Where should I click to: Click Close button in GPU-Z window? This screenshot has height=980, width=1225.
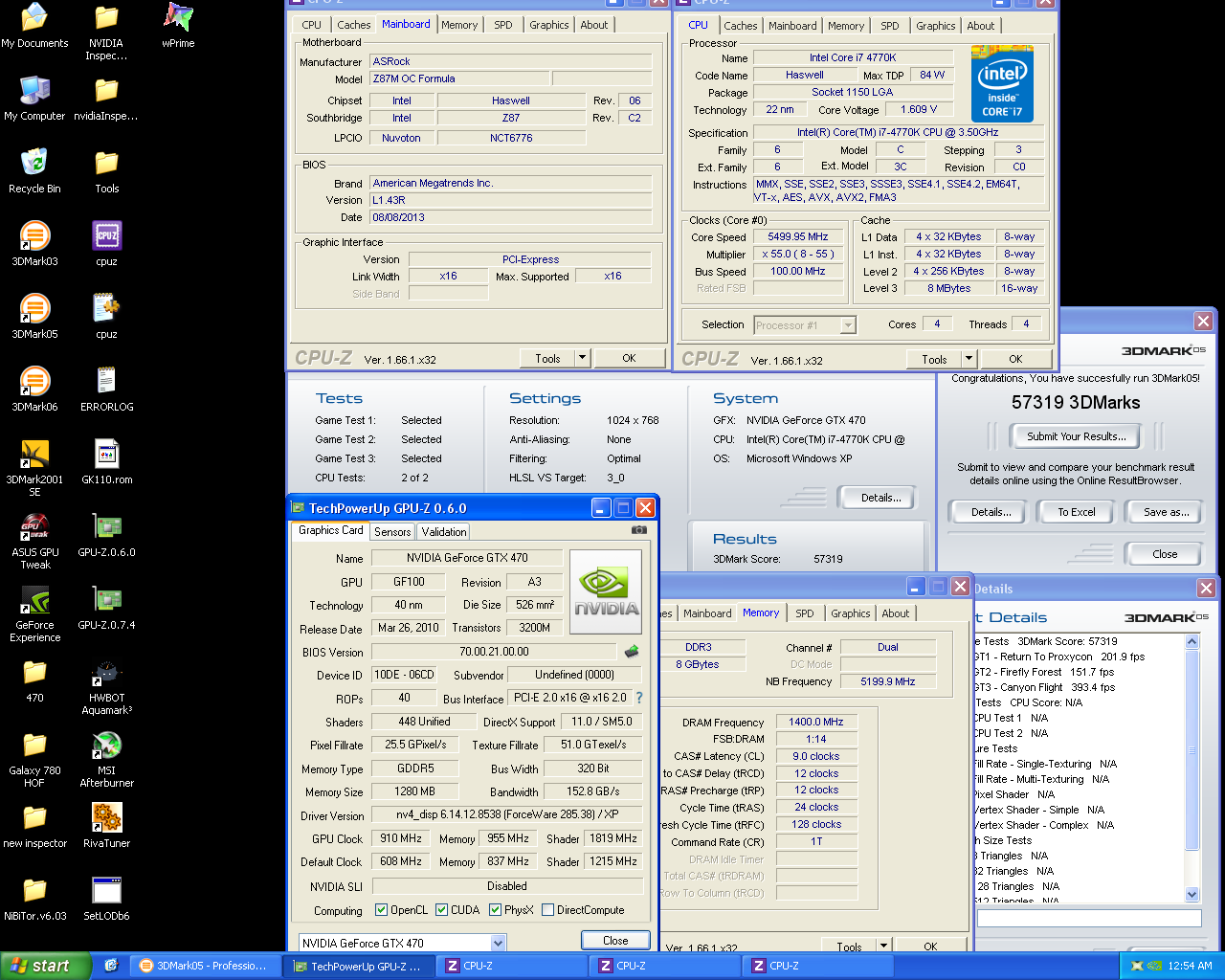(615, 941)
